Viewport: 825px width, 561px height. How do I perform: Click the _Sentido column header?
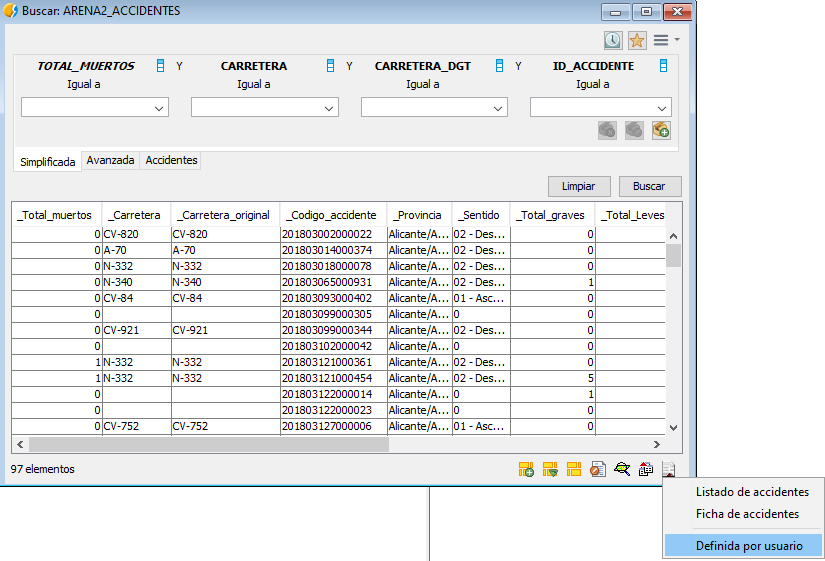pos(480,215)
